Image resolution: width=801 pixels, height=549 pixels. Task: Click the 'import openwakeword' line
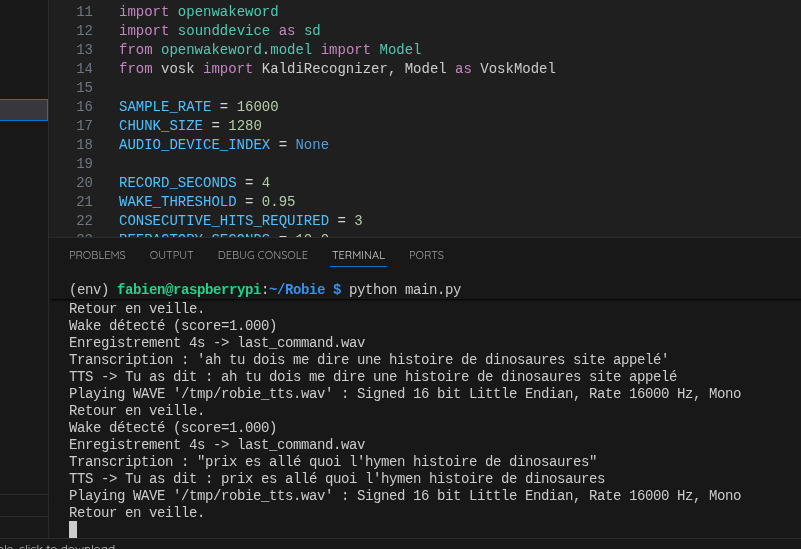(199, 12)
